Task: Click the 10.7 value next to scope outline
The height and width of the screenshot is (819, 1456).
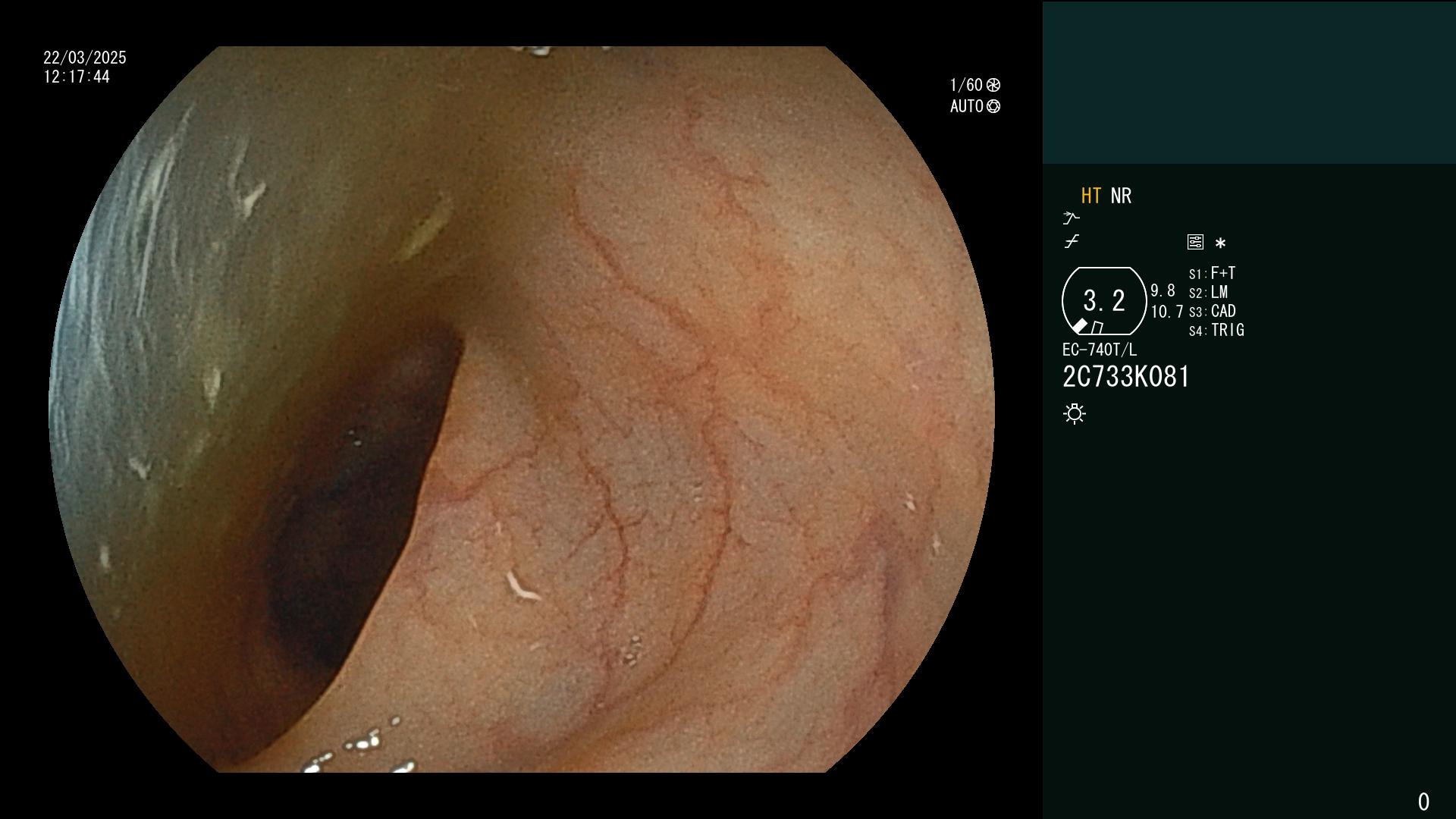Action: pyautogui.click(x=1166, y=312)
